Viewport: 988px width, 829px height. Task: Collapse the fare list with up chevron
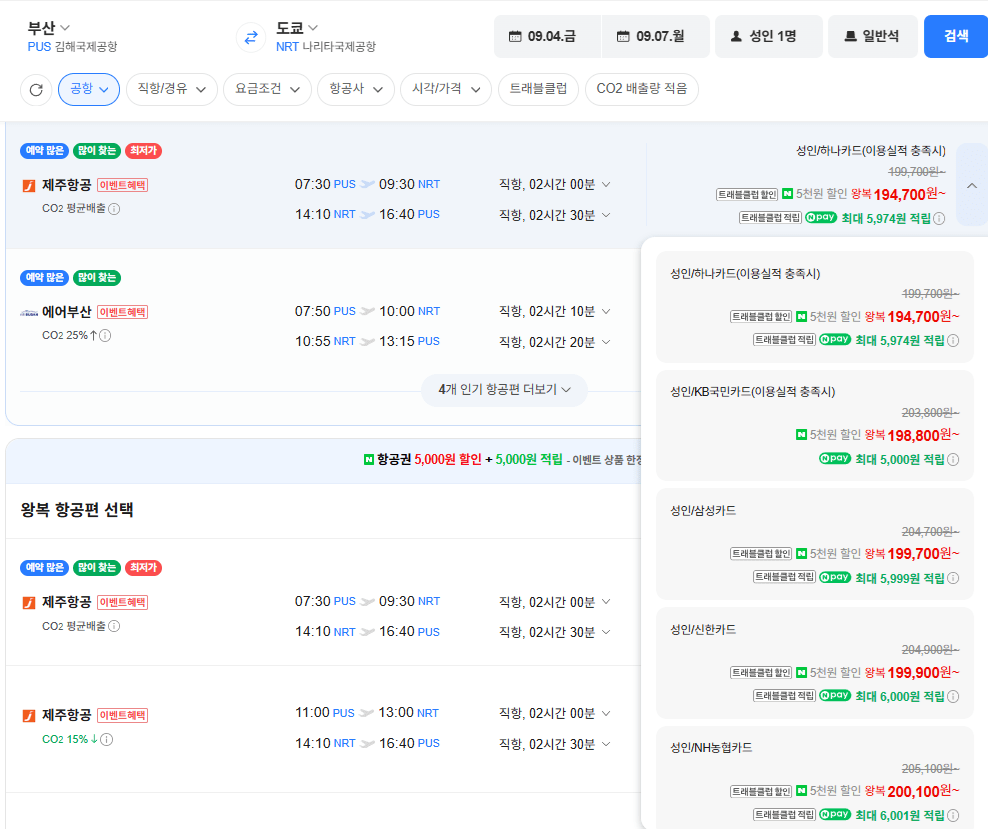972,185
